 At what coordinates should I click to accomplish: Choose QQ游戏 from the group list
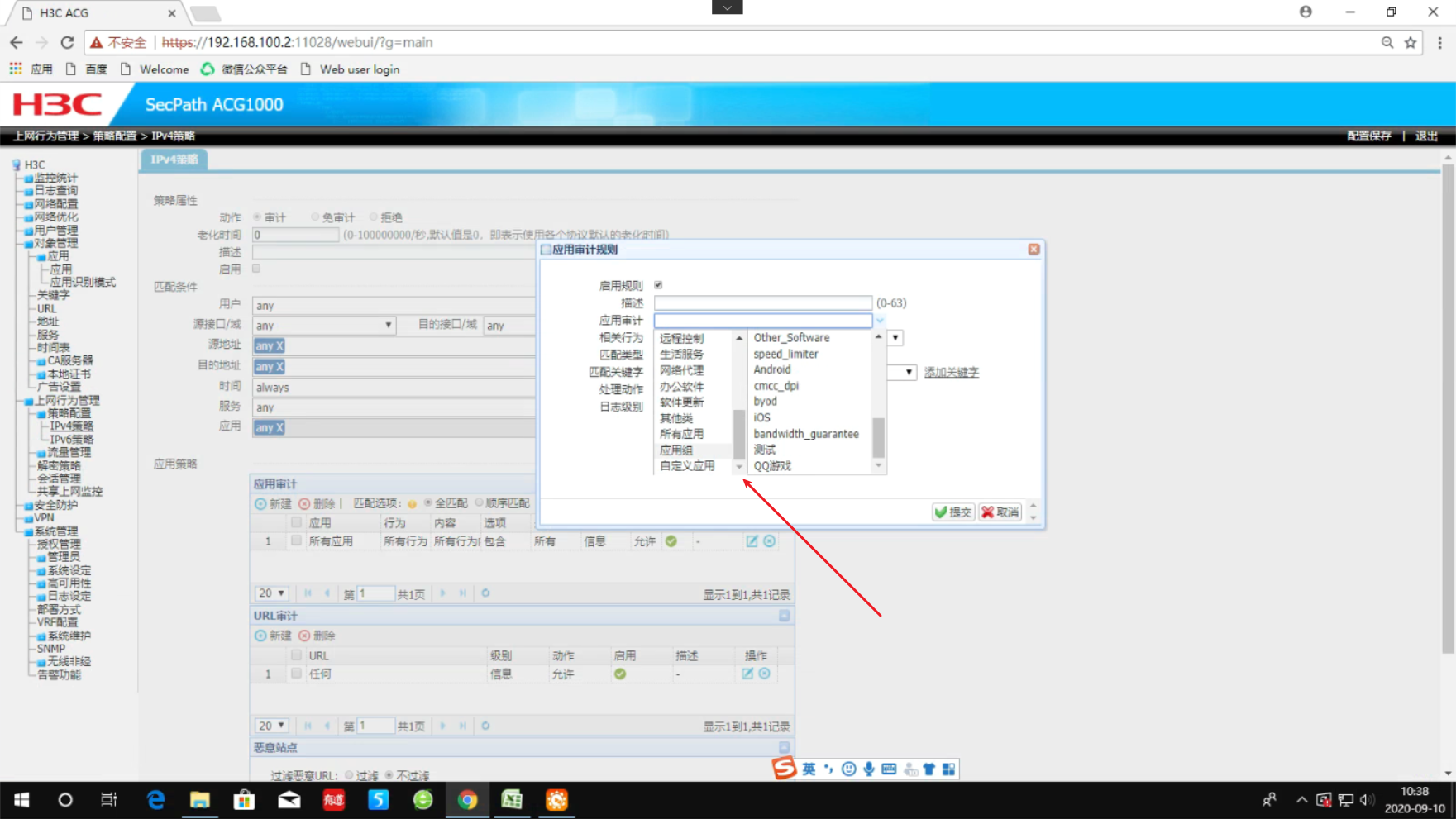[772, 466]
